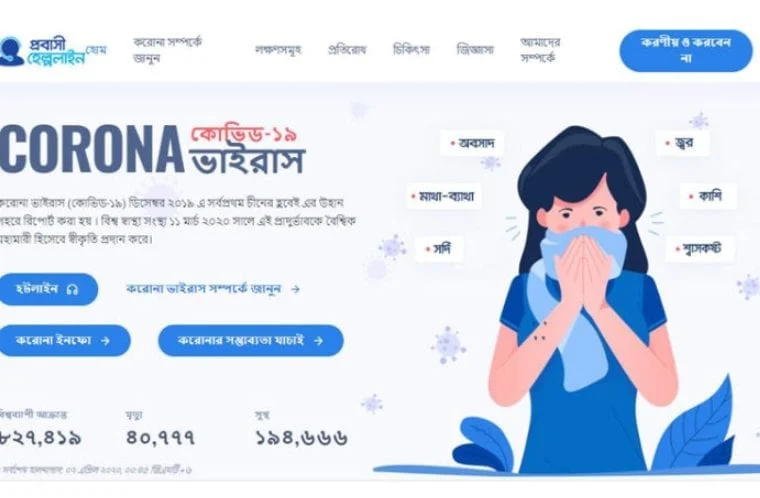Image resolution: width=760 pixels, height=498 pixels.
Task: Click the অবসাদ symptom label
Action: (x=473, y=143)
